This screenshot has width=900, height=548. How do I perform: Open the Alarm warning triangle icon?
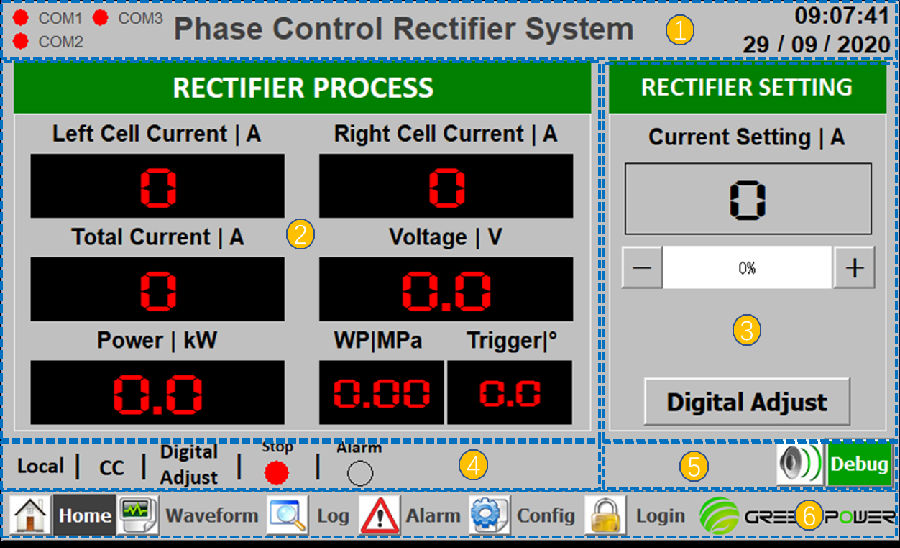(379, 516)
